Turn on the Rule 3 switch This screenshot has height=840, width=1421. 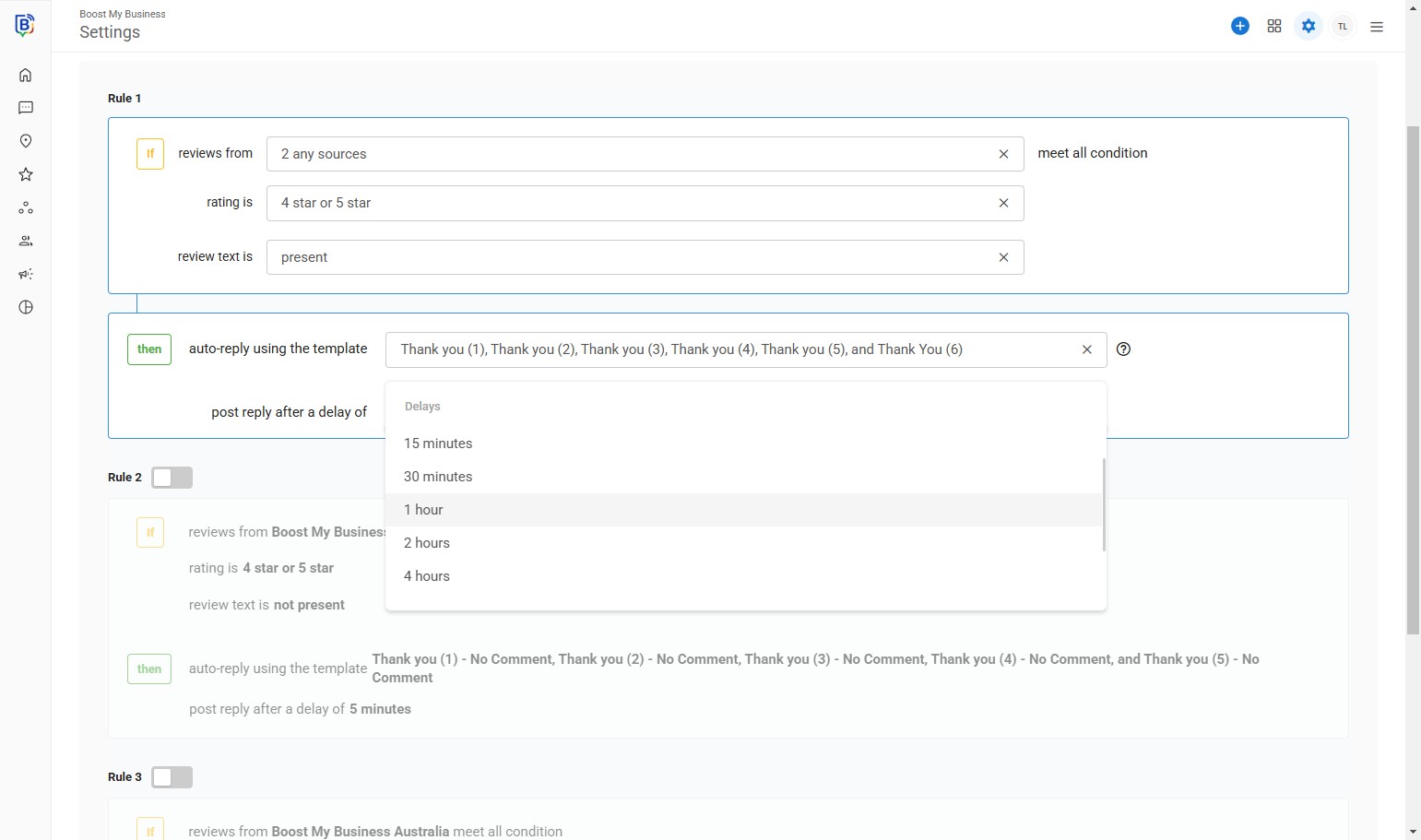click(172, 777)
